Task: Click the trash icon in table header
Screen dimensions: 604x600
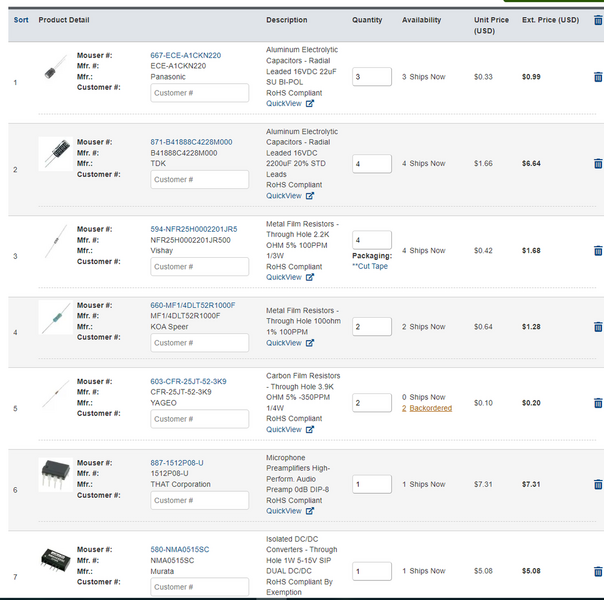Action: [597, 20]
